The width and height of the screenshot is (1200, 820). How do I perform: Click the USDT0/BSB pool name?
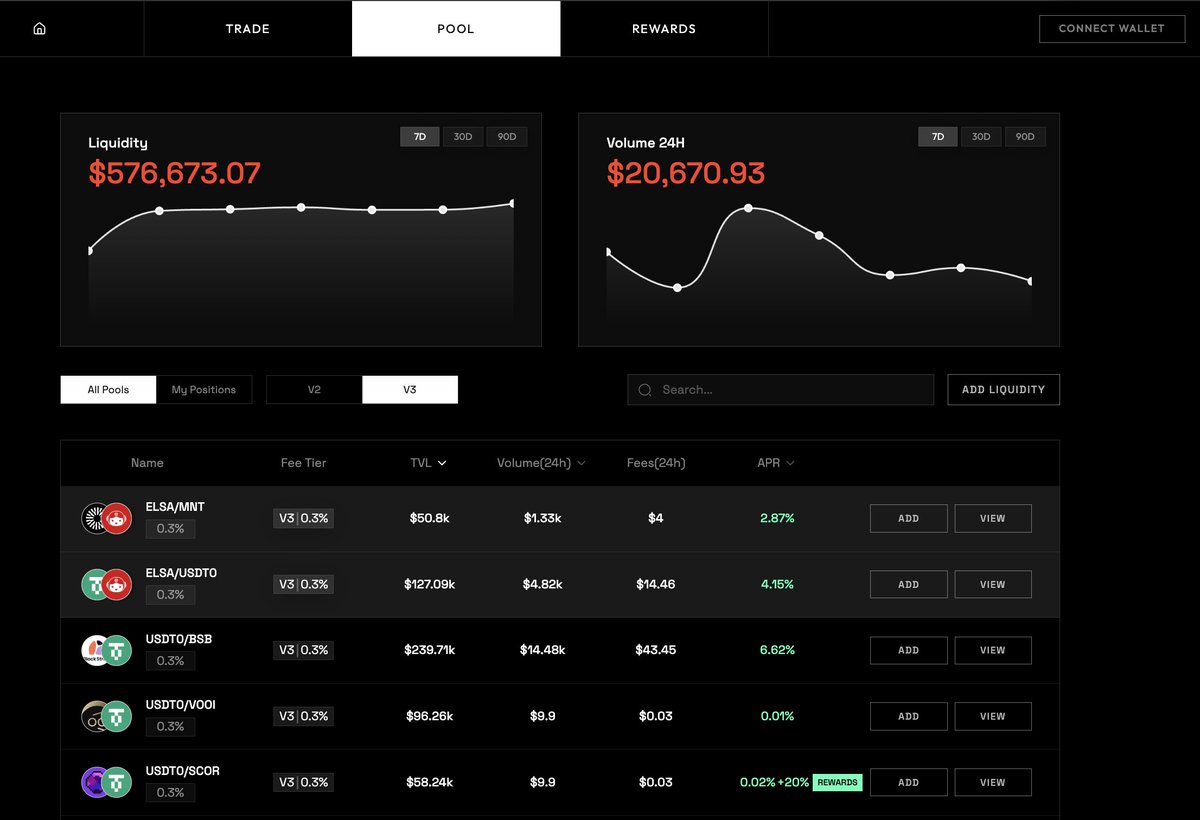click(x=179, y=639)
